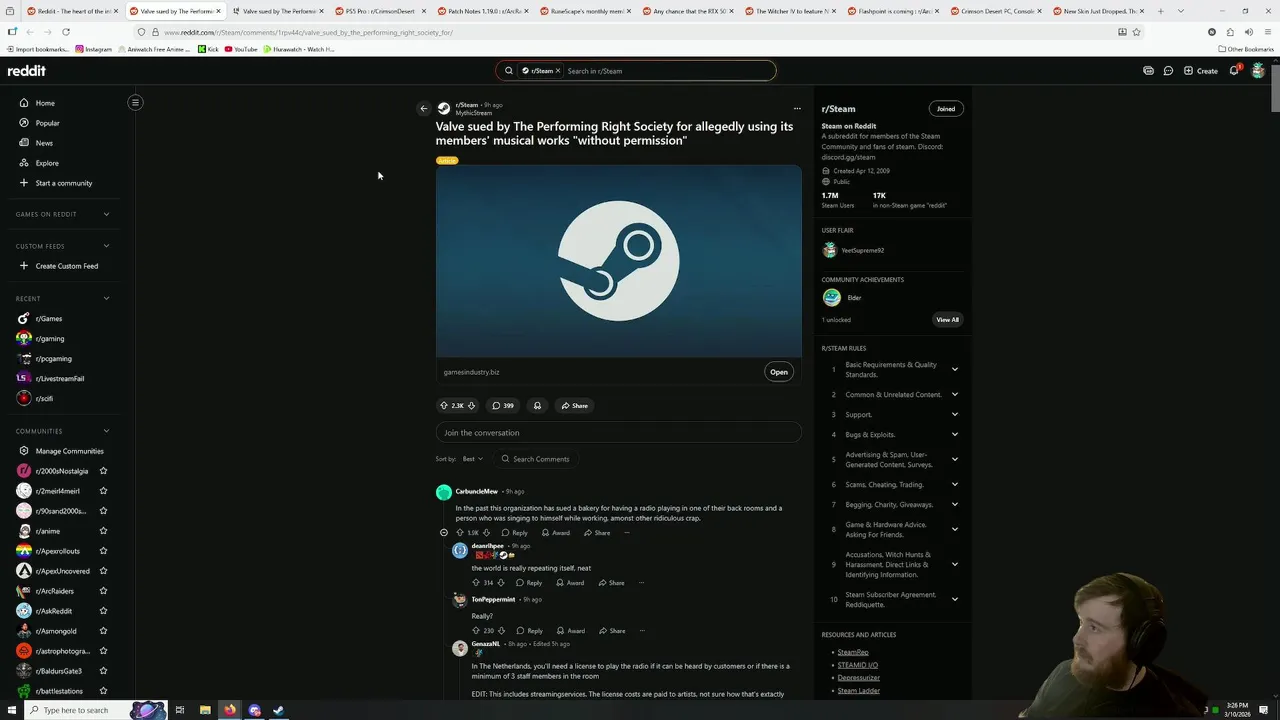Reply to CarbuncleMew's comment
This screenshot has width=1280, height=720.
click(x=514, y=533)
